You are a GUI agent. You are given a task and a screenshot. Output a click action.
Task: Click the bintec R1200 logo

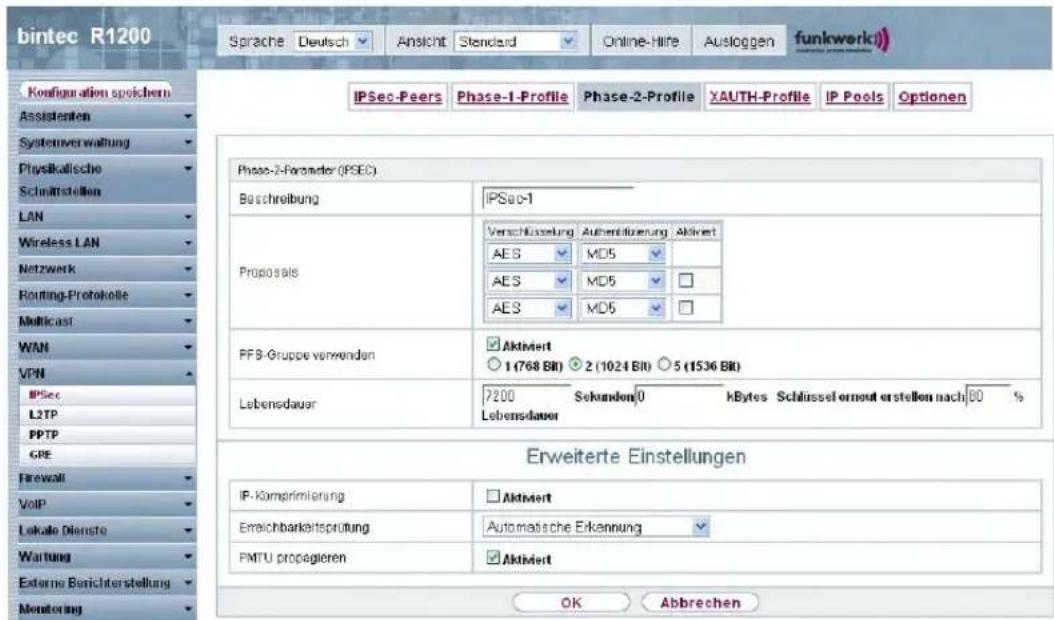(x=84, y=36)
